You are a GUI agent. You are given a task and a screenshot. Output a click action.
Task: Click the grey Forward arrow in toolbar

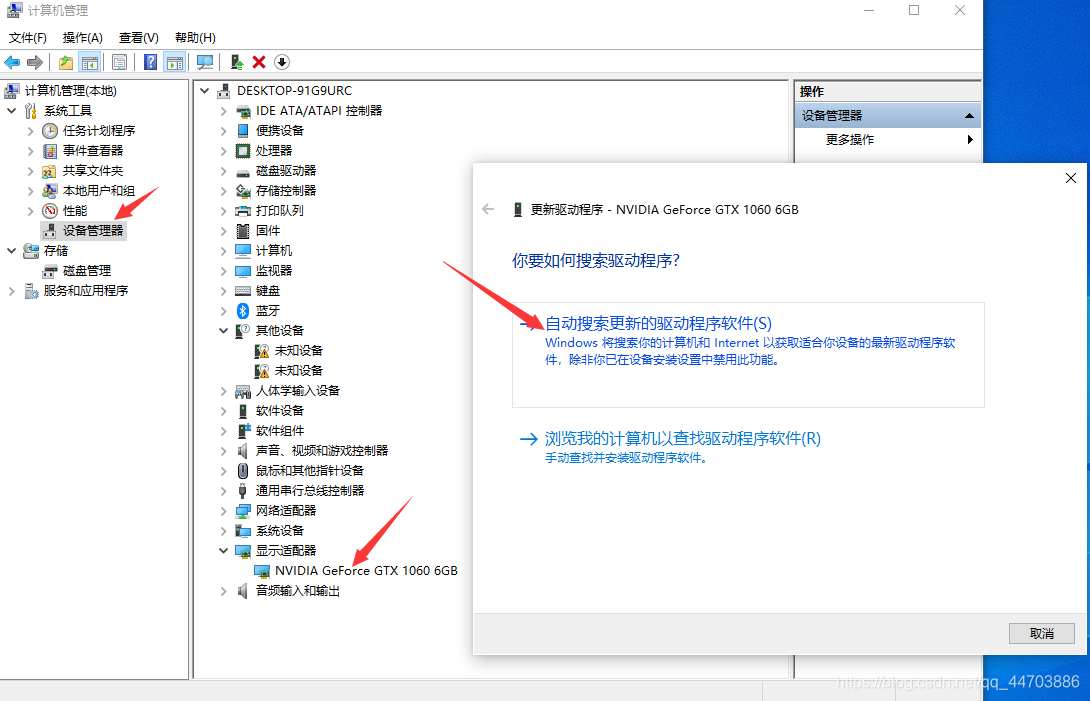(x=34, y=63)
